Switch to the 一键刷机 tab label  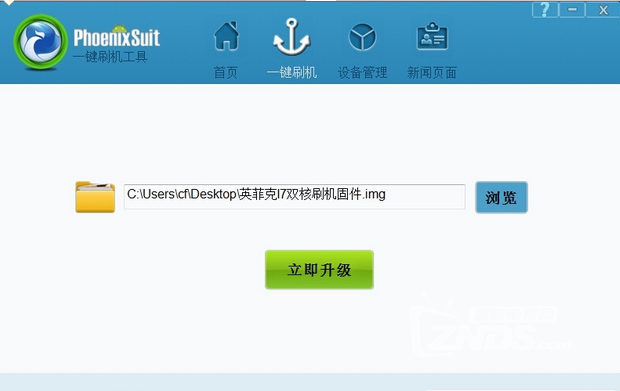pos(292,72)
